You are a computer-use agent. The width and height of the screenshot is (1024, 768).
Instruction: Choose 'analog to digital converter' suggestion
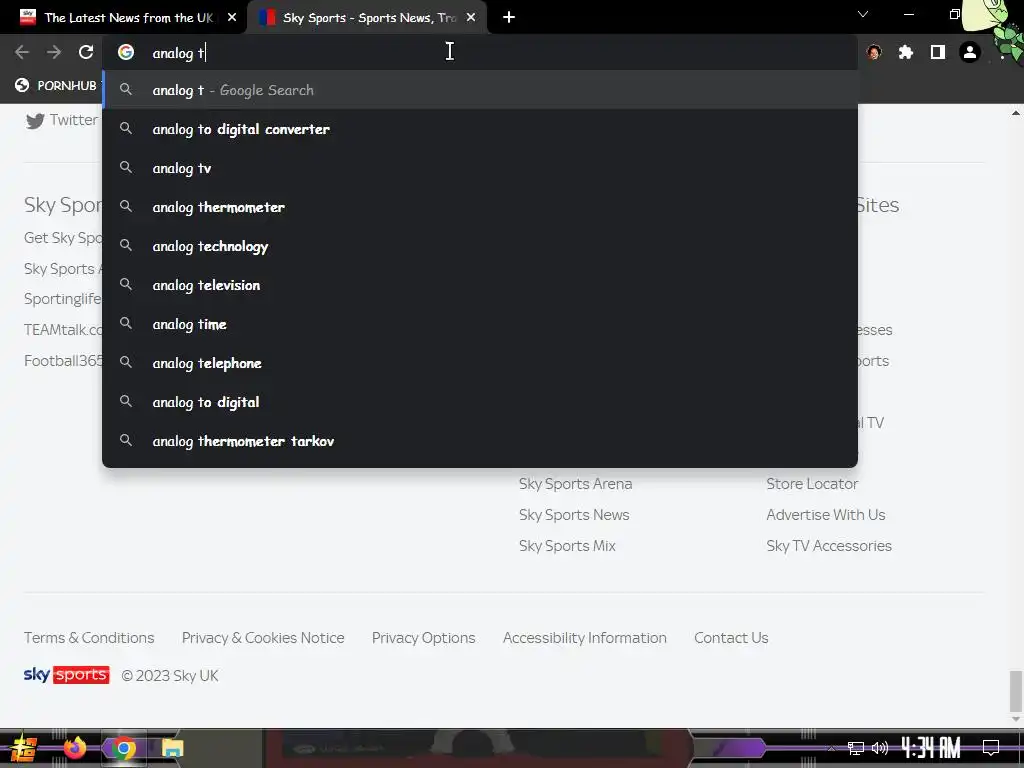tap(480, 129)
